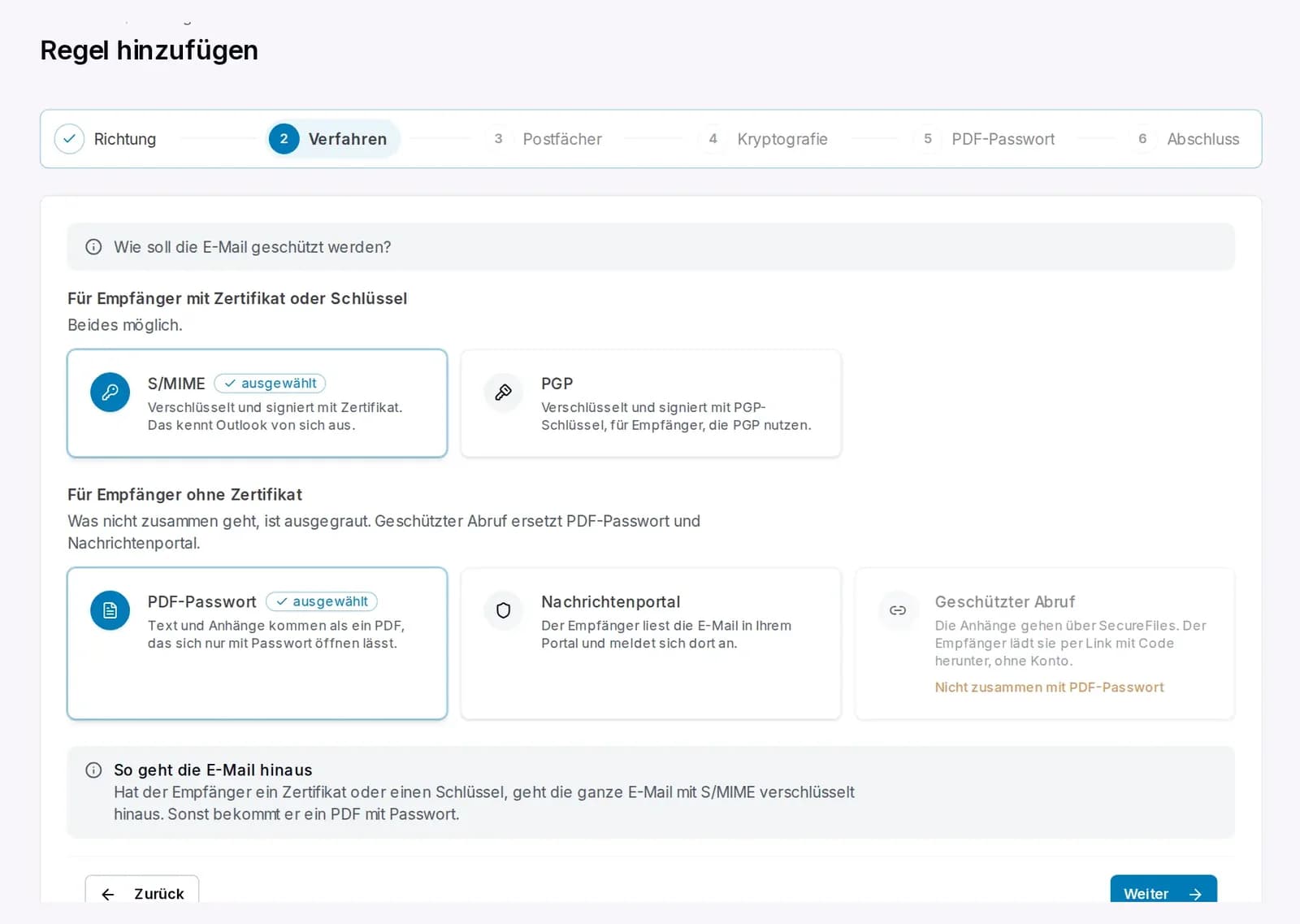1300x924 pixels.
Task: Click the Geschützter Abruf link icon
Action: (898, 610)
